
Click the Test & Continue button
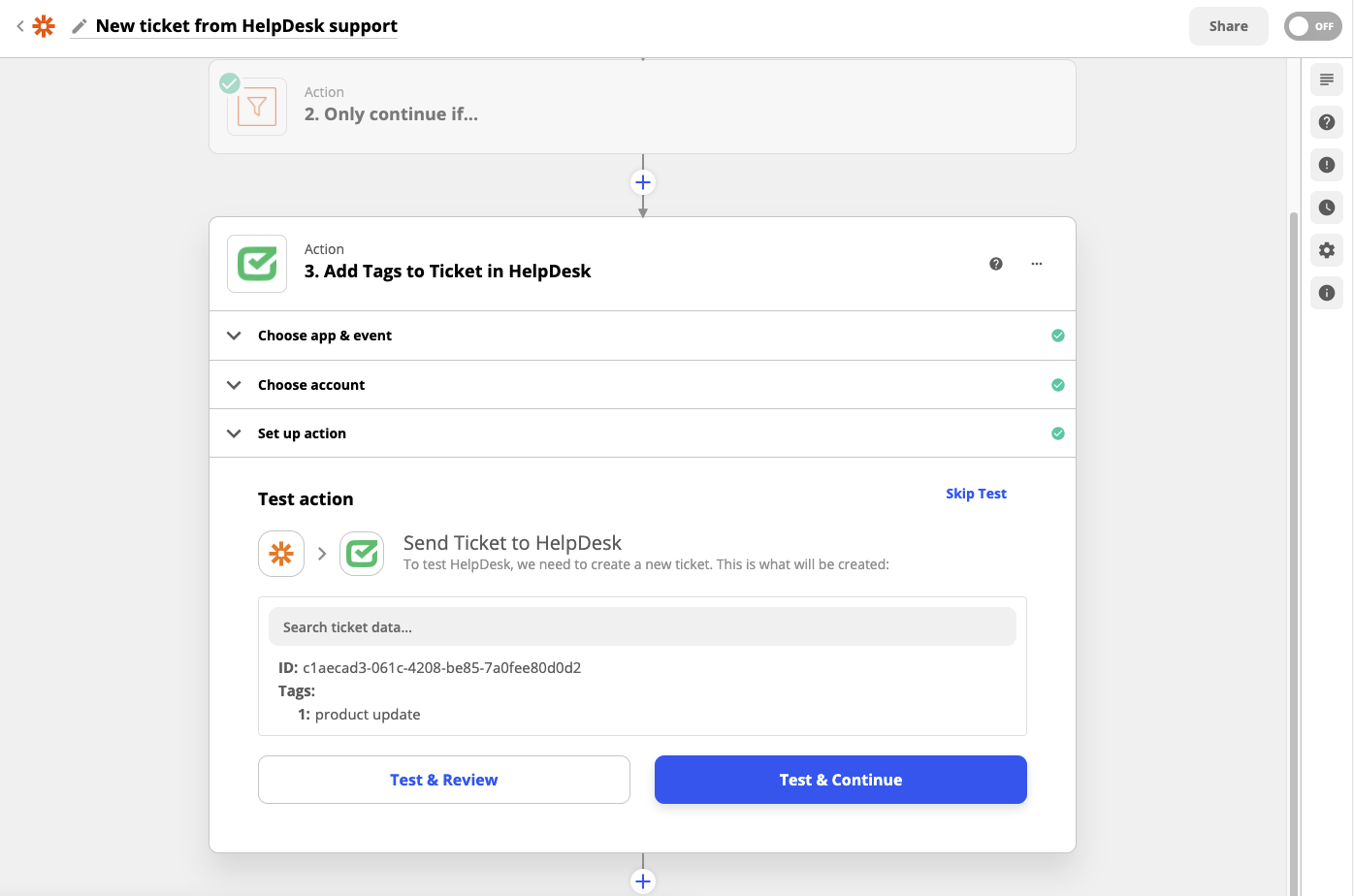[x=841, y=780]
